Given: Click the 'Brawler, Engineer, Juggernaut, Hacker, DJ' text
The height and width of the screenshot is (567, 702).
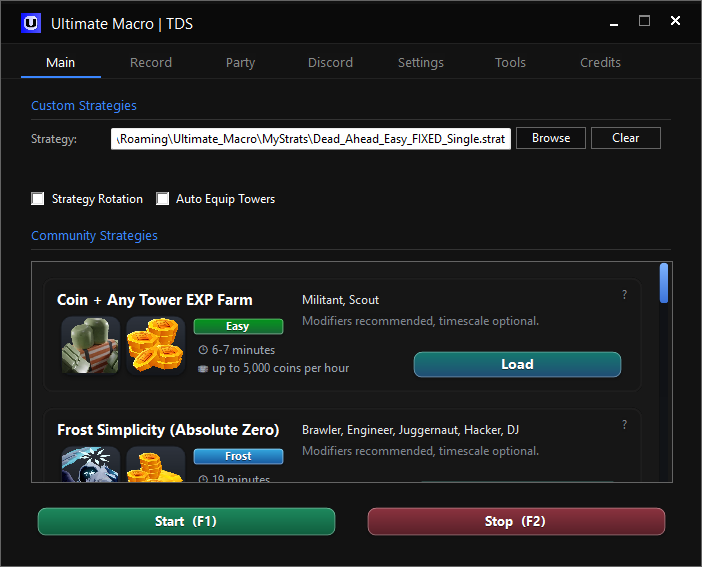Looking at the screenshot, I should click(411, 430).
